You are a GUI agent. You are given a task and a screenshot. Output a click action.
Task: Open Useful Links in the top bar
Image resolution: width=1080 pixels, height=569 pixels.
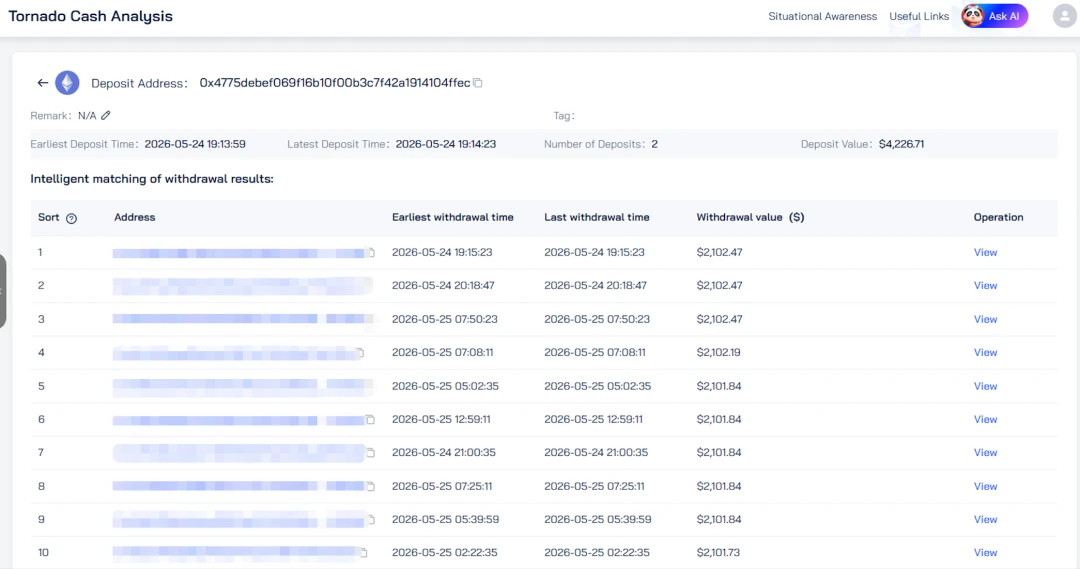(919, 16)
